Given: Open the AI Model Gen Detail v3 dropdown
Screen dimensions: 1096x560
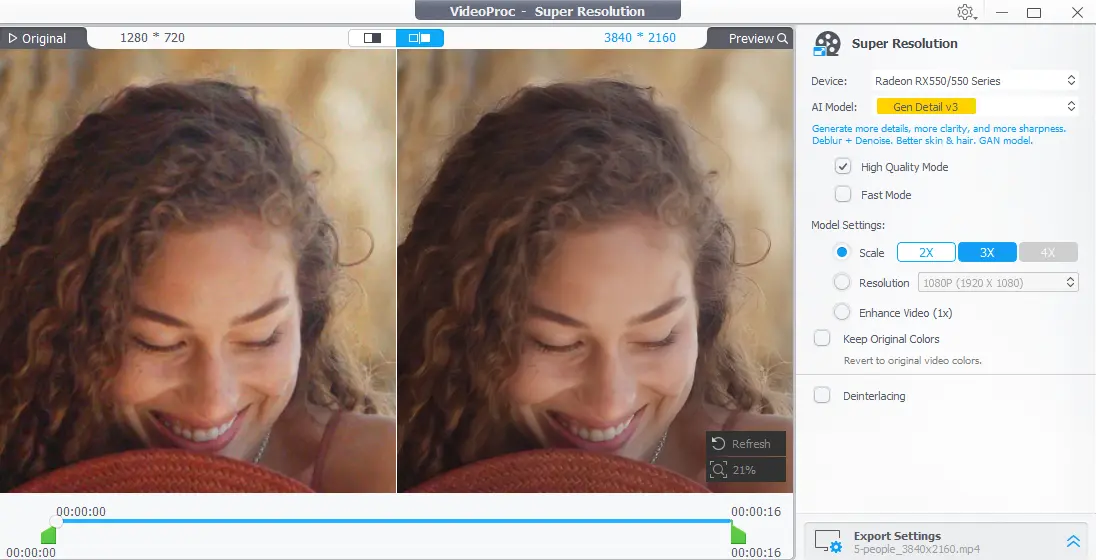Looking at the screenshot, I should click(x=974, y=106).
